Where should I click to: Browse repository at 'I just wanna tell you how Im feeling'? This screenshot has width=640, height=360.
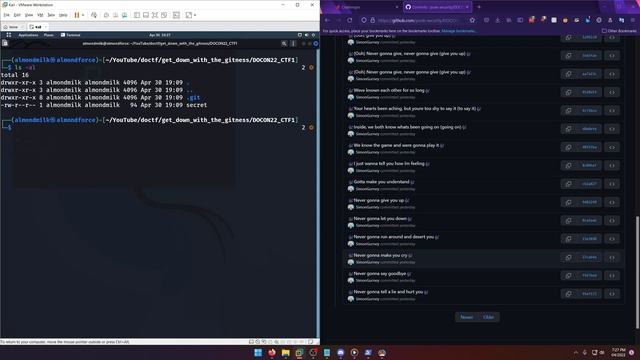tap(612, 165)
